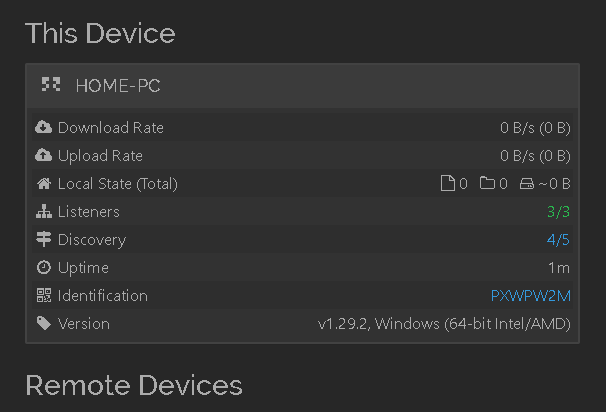Click the HOME-PC device identicon

coord(51,85)
